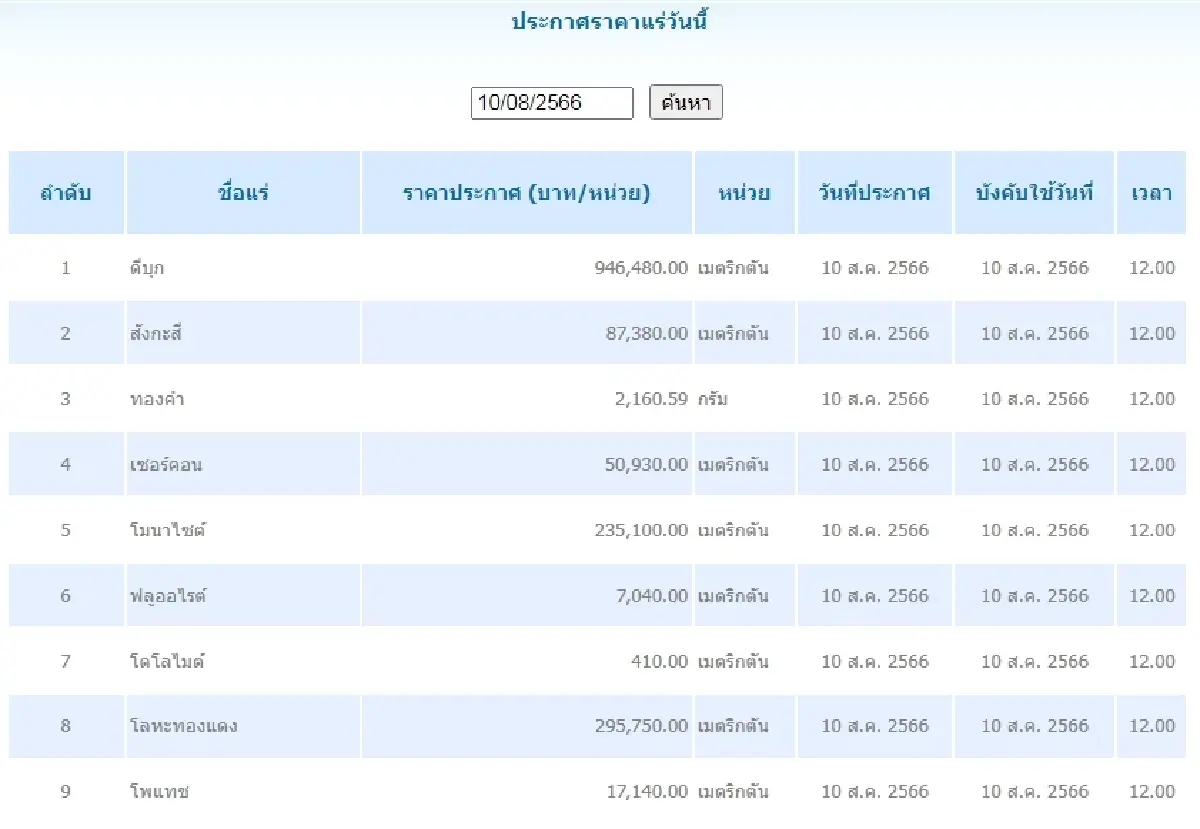1200x829 pixels.
Task: Click the price 87,380.00
Action: (647, 334)
